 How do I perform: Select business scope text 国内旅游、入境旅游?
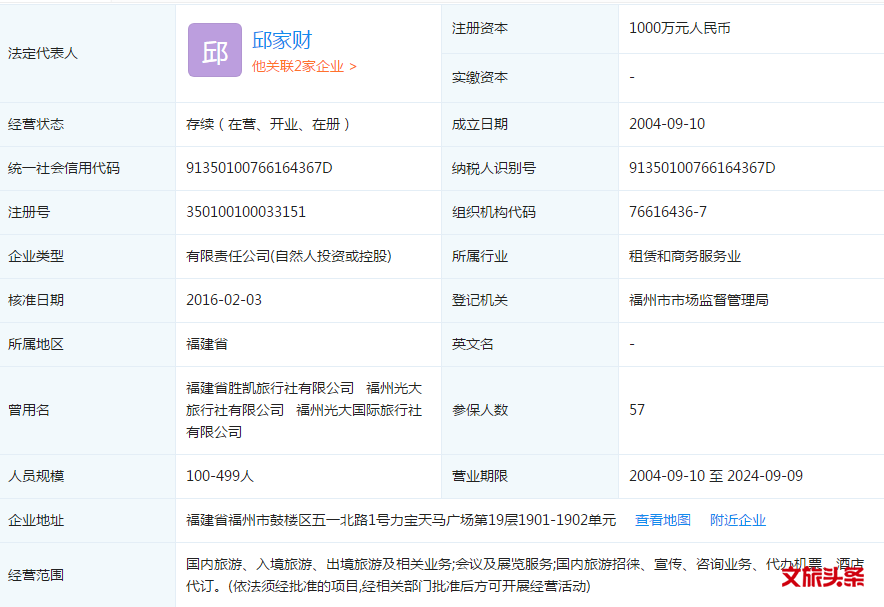(x=249, y=564)
